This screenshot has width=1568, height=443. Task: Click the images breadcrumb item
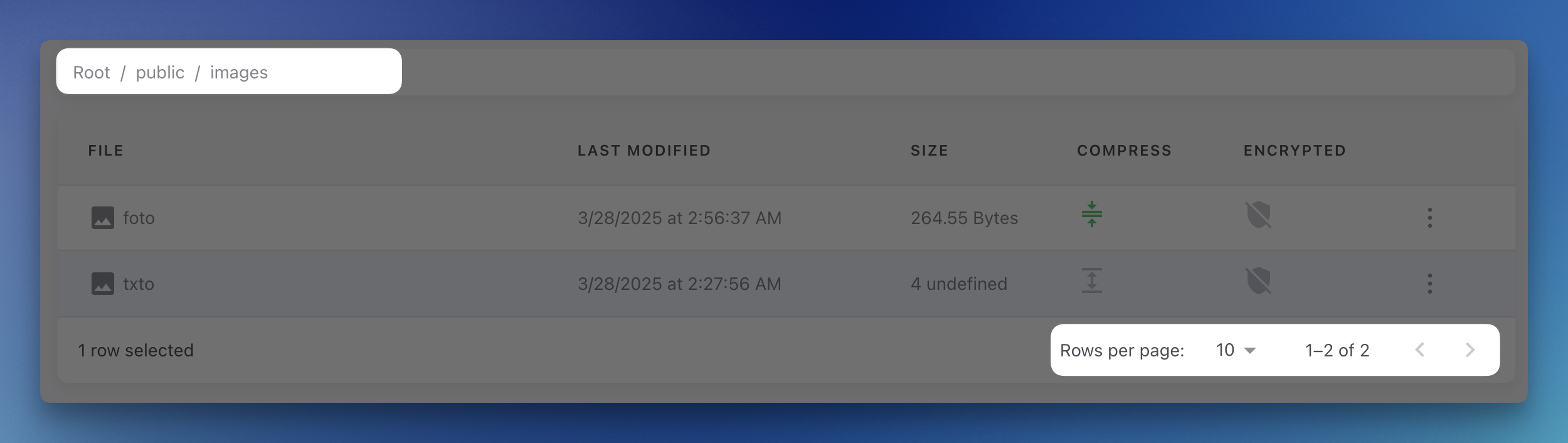239,73
